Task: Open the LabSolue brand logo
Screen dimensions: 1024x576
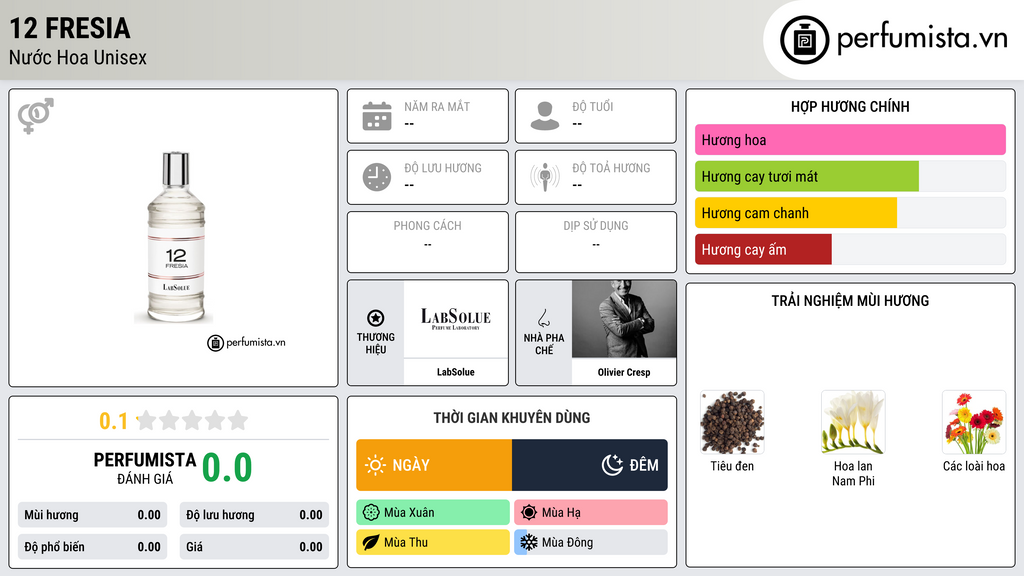Action: (455, 319)
